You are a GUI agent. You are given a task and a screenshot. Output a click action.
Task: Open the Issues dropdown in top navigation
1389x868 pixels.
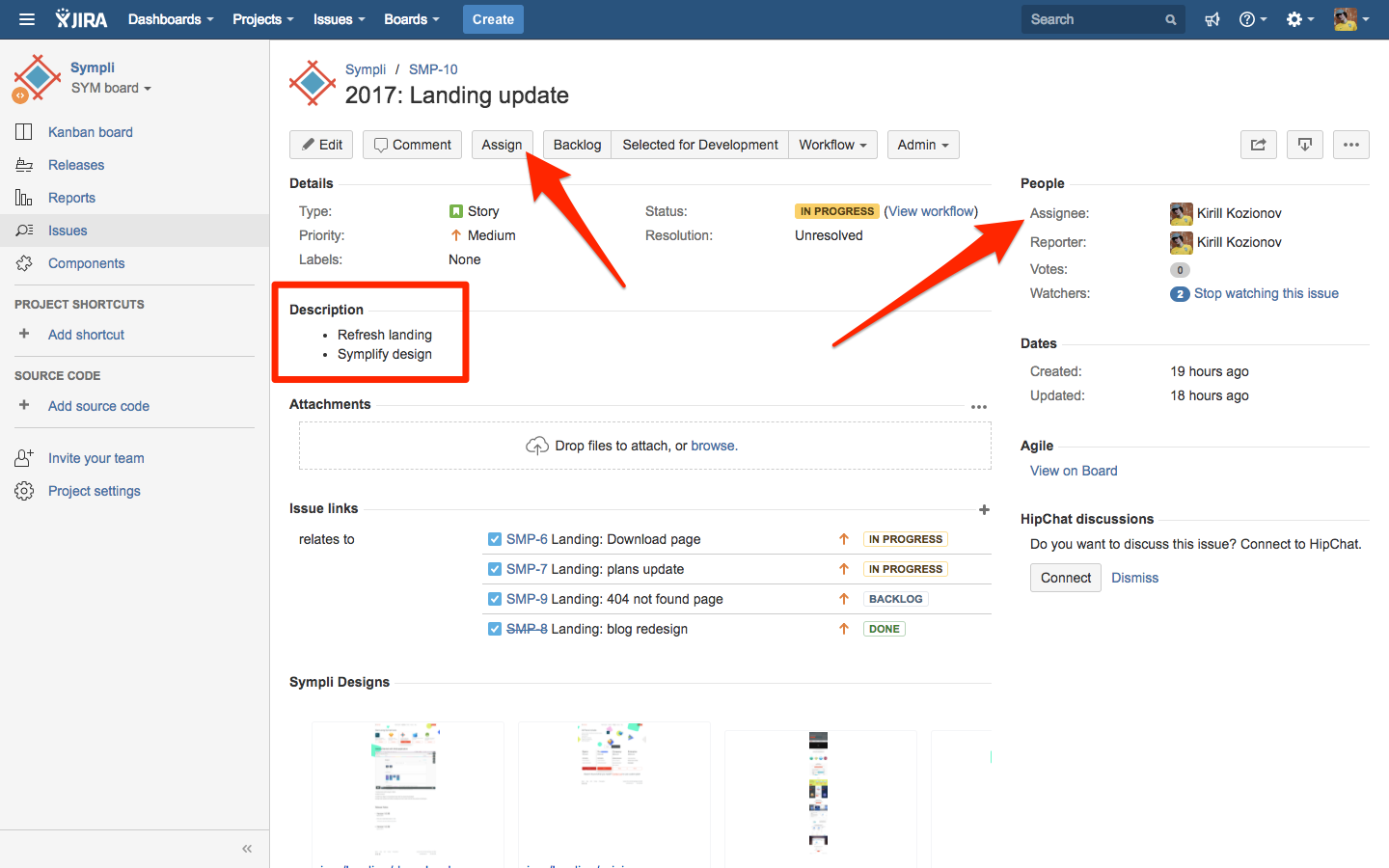tap(340, 19)
